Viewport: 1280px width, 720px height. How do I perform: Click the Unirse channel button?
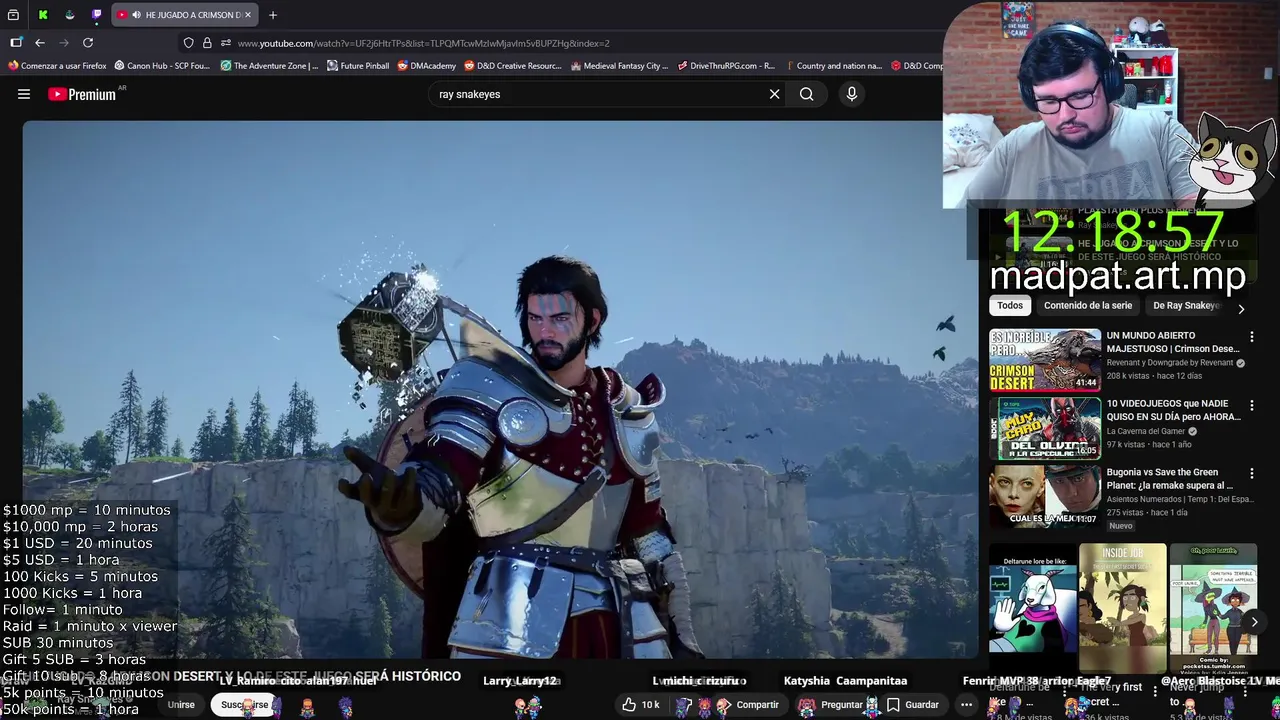pyautogui.click(x=181, y=705)
